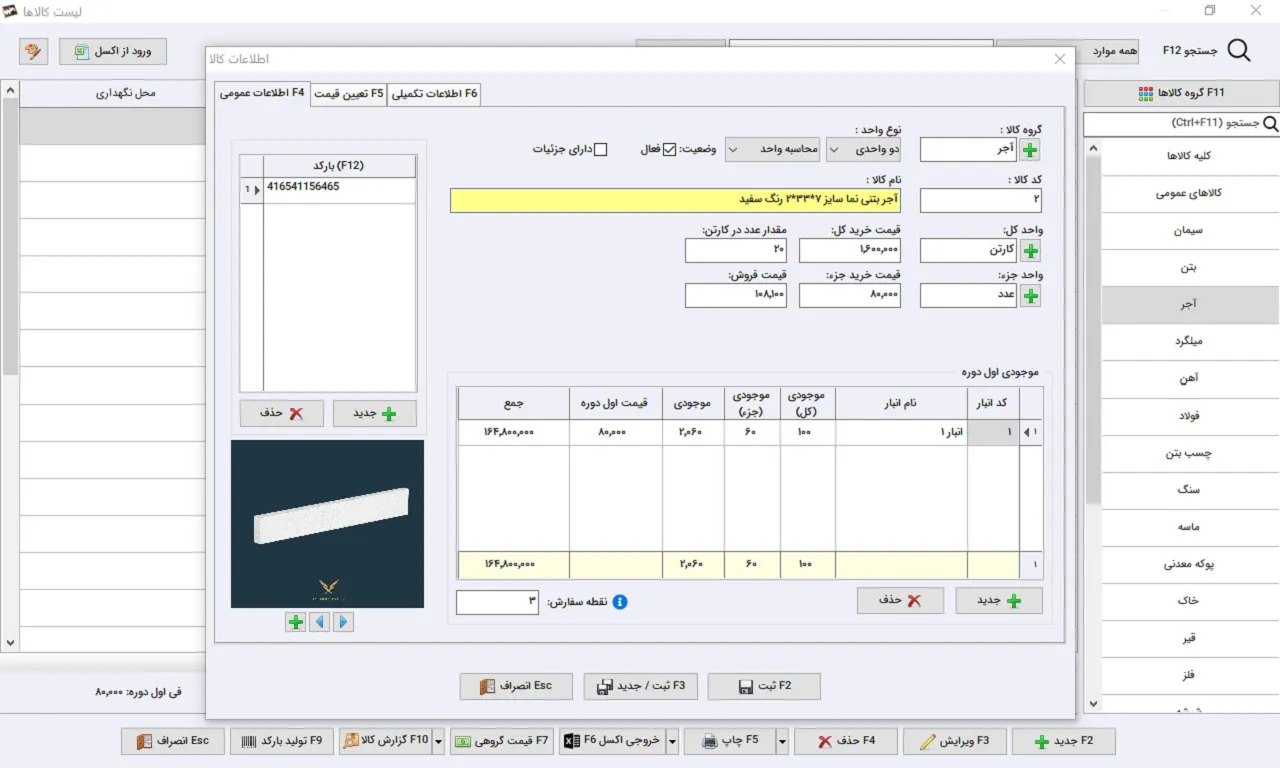Click جدید button under warehouse table

pos(999,600)
